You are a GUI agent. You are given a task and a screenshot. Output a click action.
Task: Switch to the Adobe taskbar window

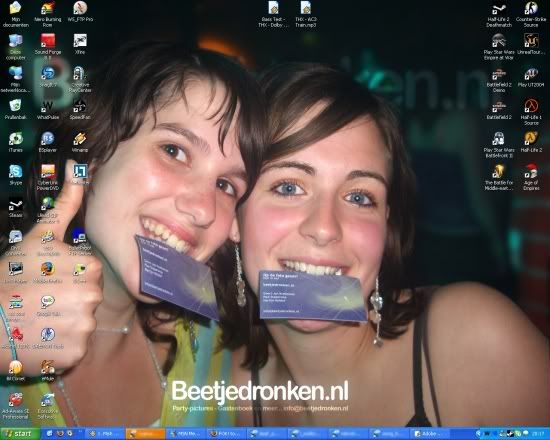(x=431, y=434)
